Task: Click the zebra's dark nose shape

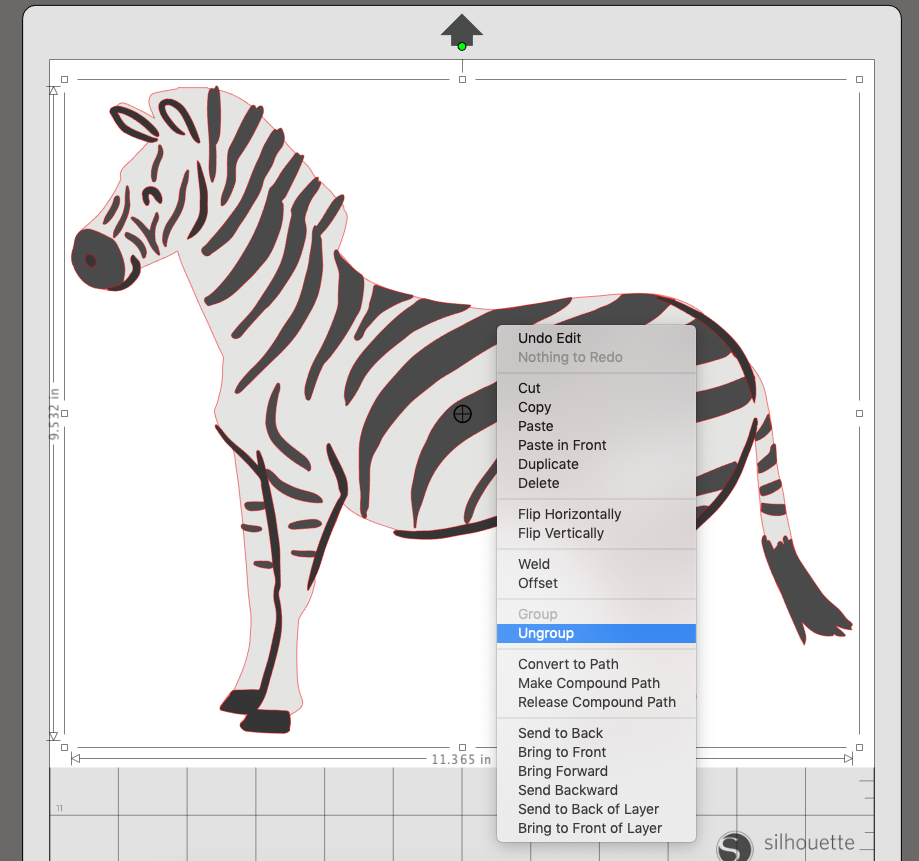Action: pos(97,260)
